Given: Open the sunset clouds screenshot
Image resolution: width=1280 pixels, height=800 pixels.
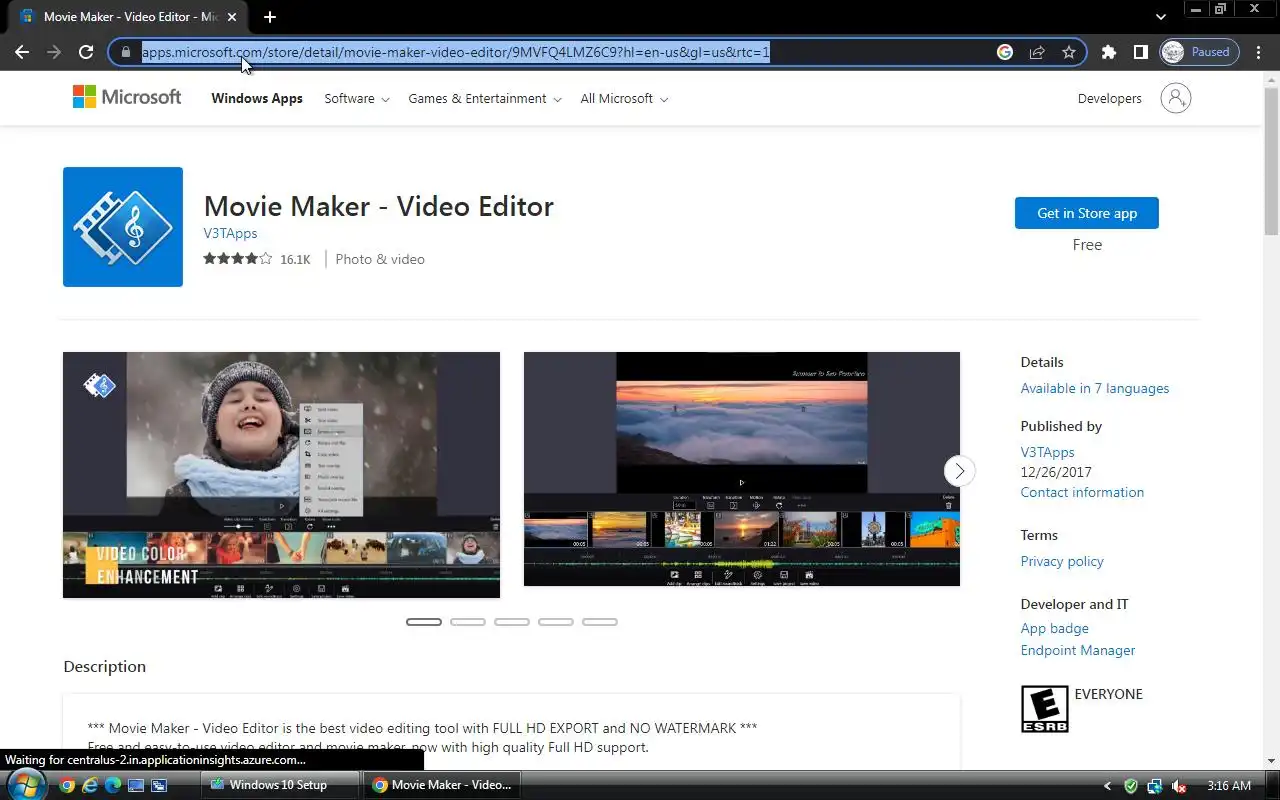Looking at the screenshot, I should 742,469.
